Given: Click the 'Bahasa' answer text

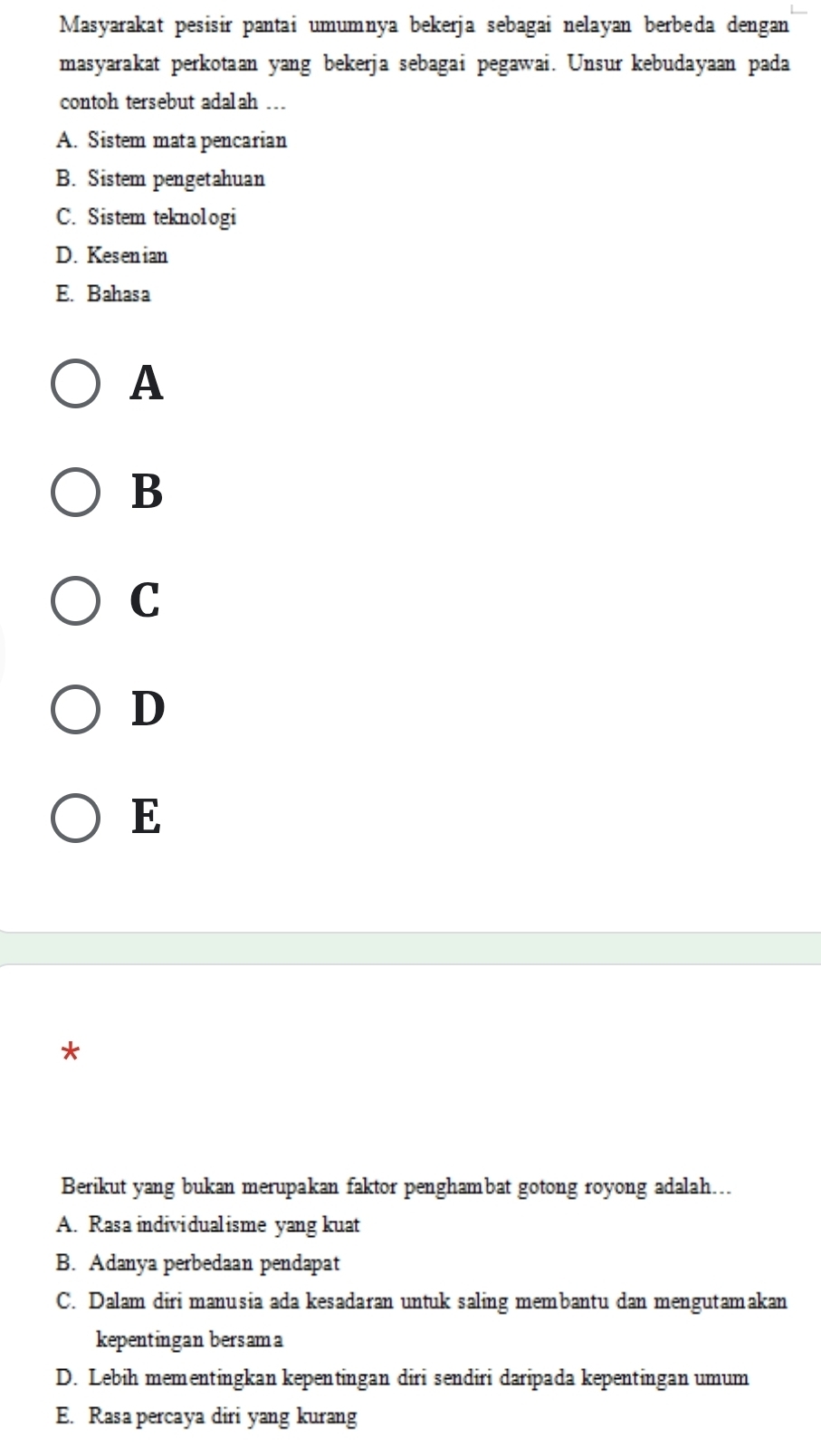Looking at the screenshot, I should click(119, 294).
